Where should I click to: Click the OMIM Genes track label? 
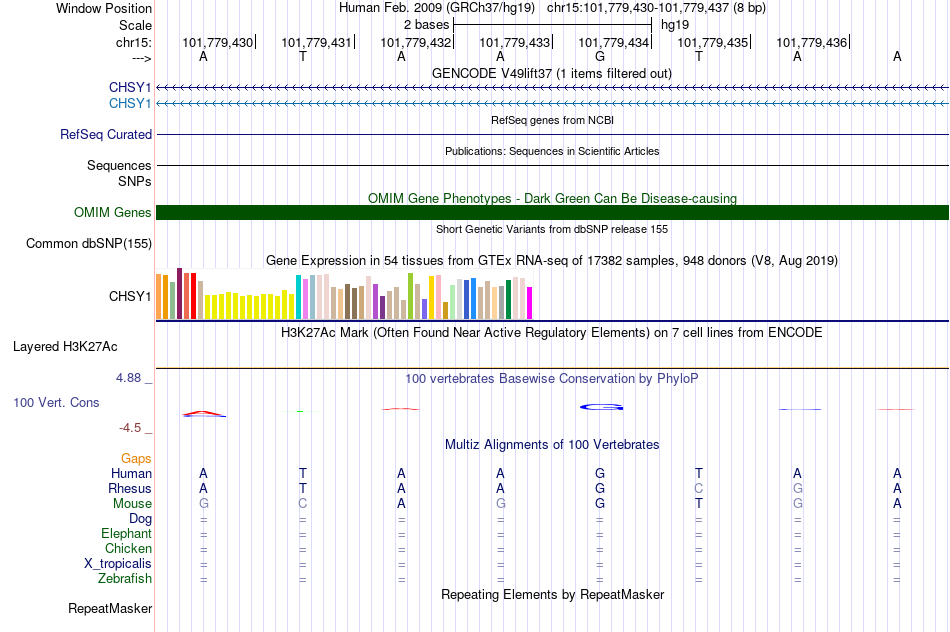pyautogui.click(x=113, y=213)
